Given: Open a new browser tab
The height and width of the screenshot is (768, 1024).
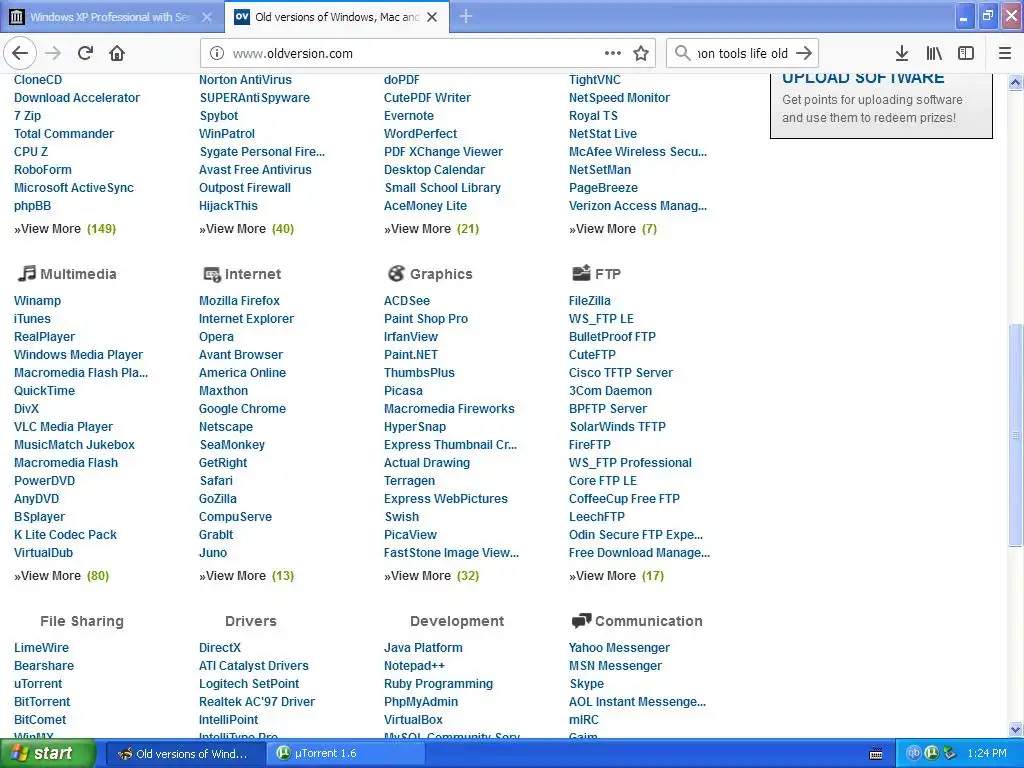Looking at the screenshot, I should [466, 16].
